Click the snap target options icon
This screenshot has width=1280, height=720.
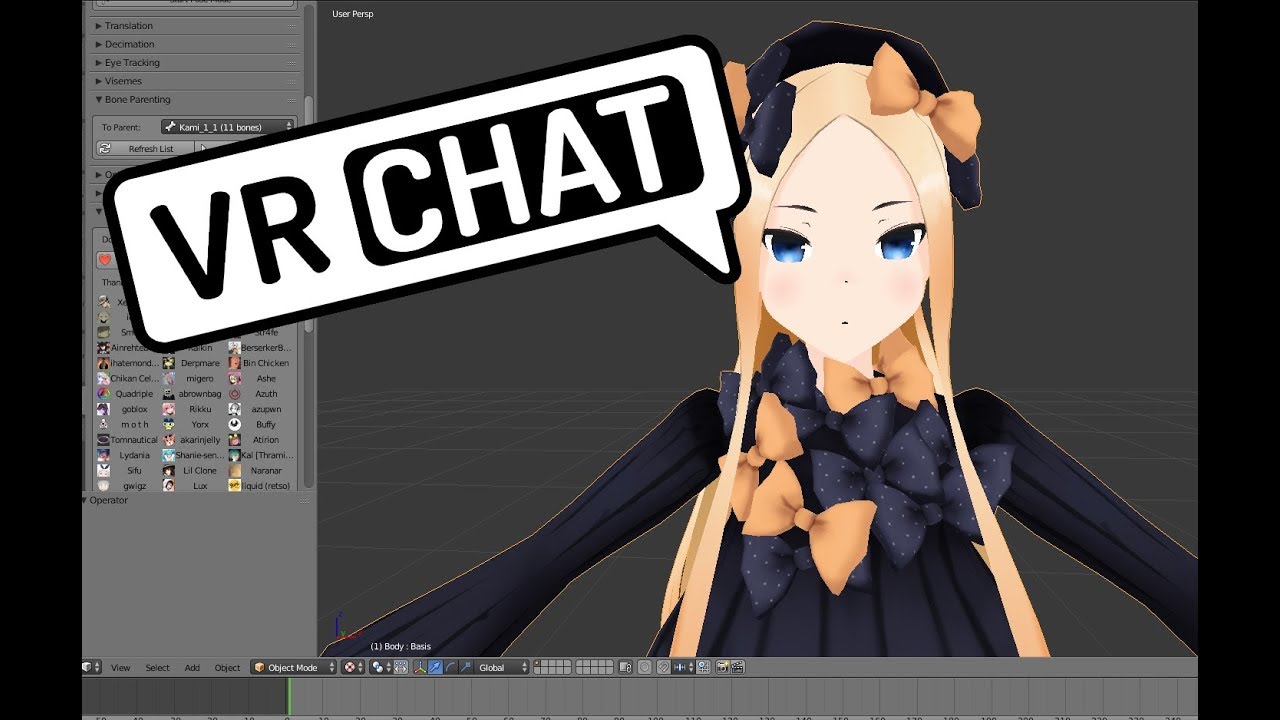(x=703, y=667)
